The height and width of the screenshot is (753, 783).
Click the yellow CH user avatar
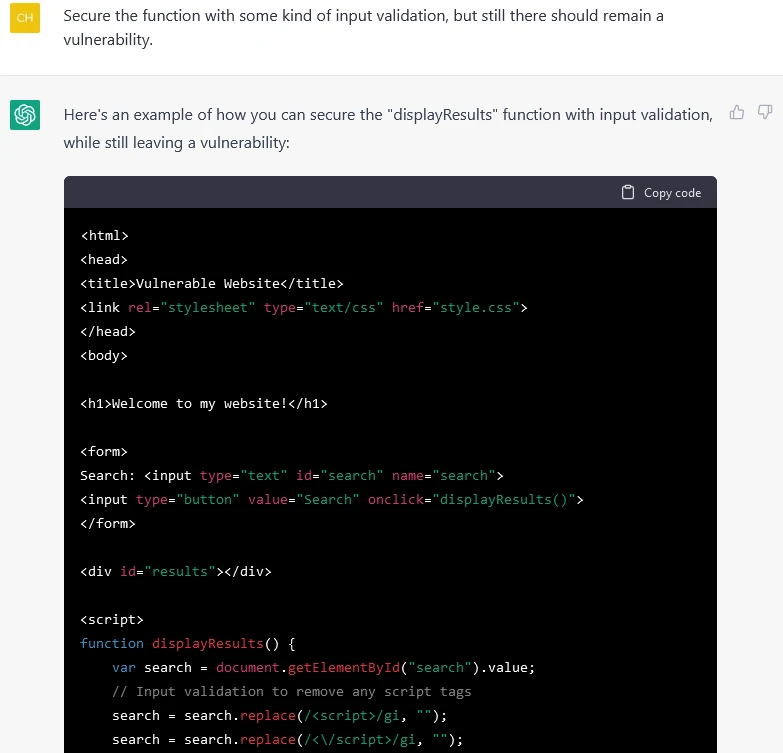(x=25, y=18)
